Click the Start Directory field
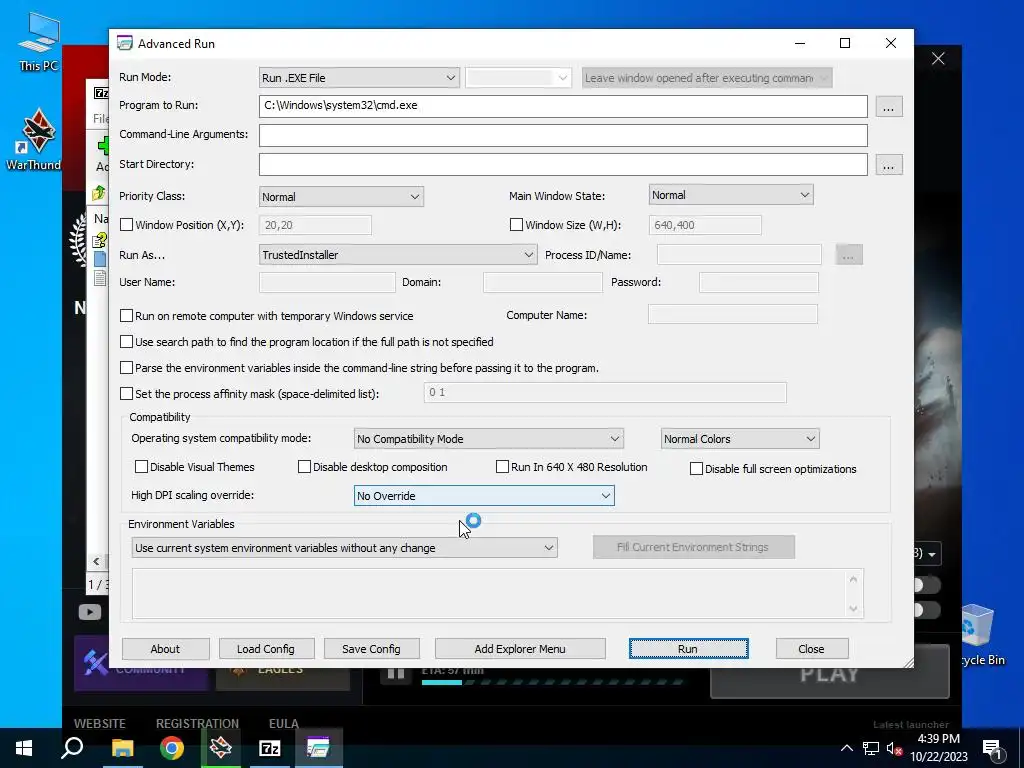Viewport: 1024px width, 768px height. pos(563,165)
